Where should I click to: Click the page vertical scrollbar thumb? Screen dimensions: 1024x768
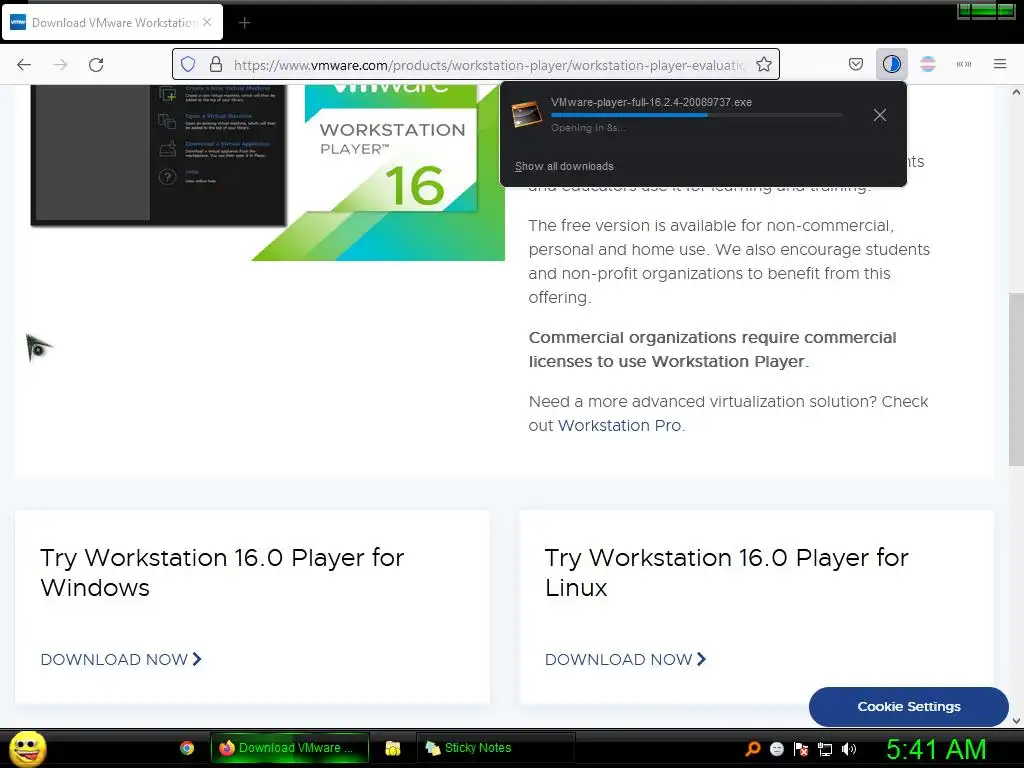tap(1016, 379)
